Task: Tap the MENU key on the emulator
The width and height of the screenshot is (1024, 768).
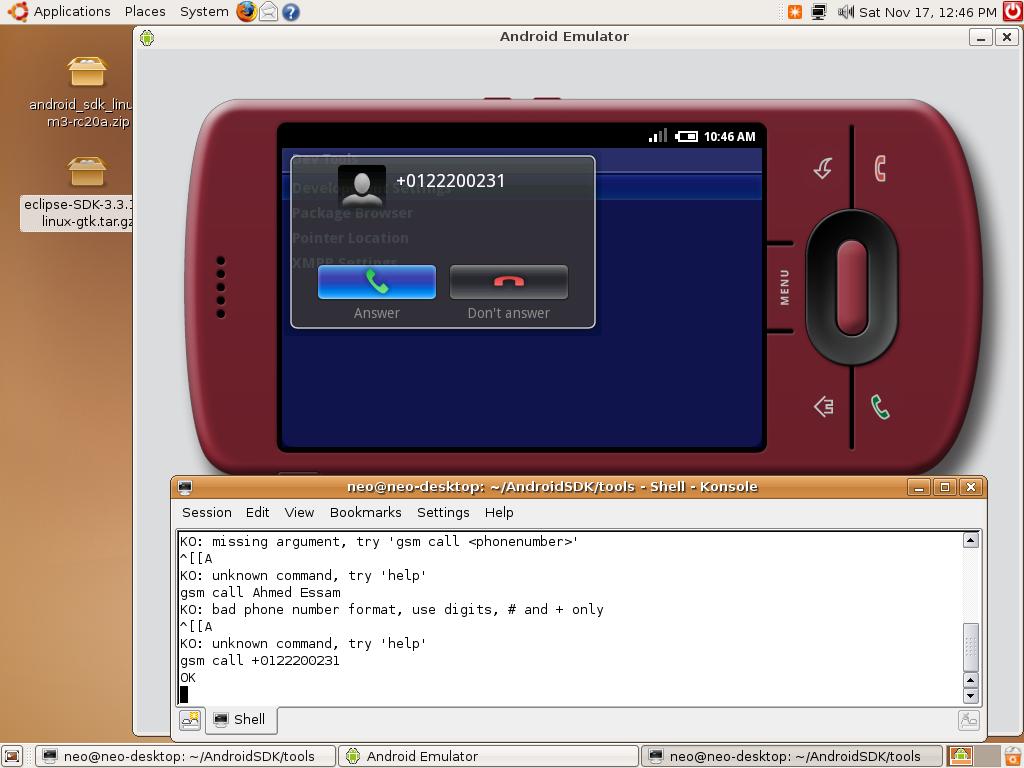Action: (x=784, y=287)
